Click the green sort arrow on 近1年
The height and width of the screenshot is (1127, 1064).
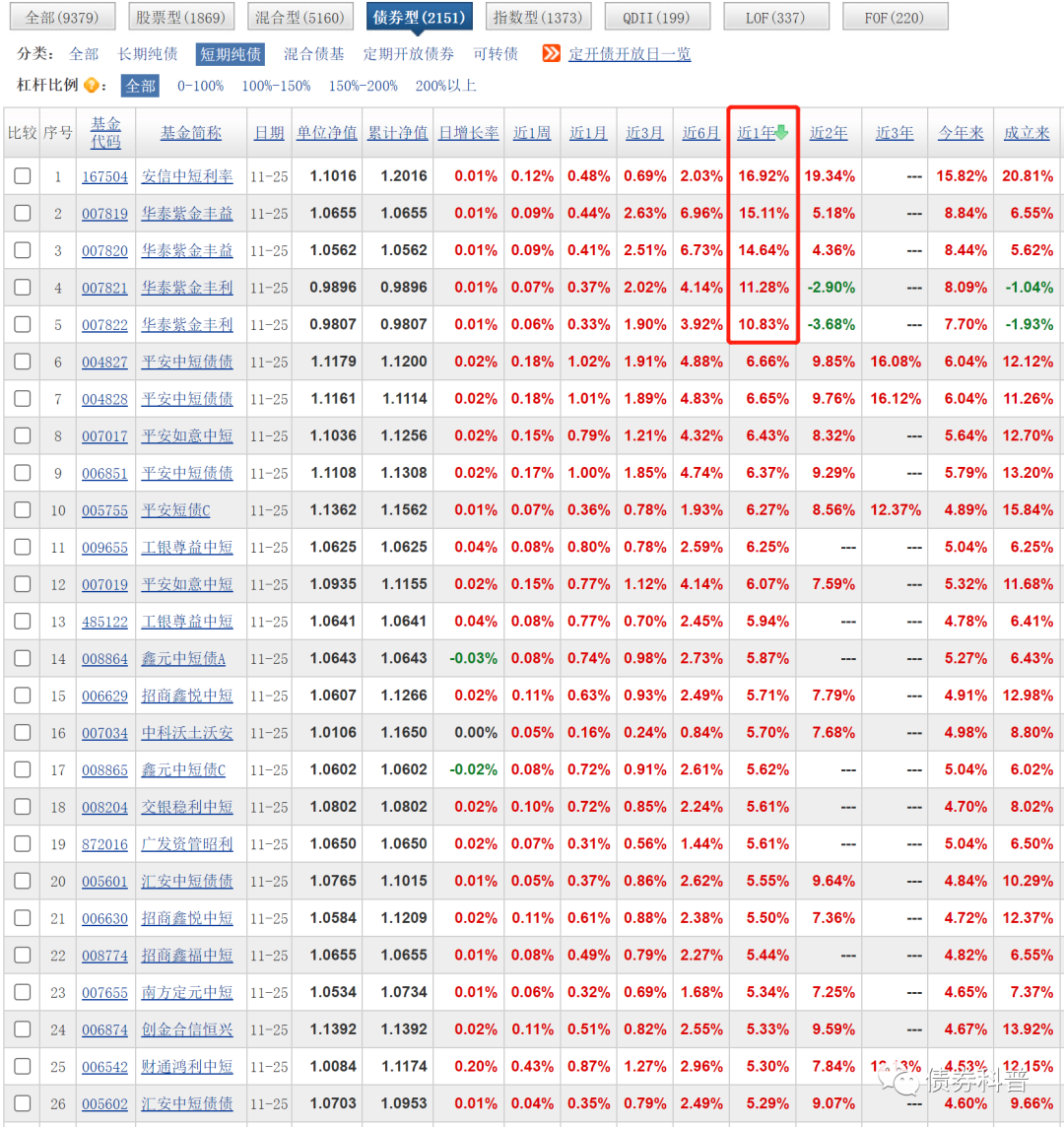(x=782, y=133)
